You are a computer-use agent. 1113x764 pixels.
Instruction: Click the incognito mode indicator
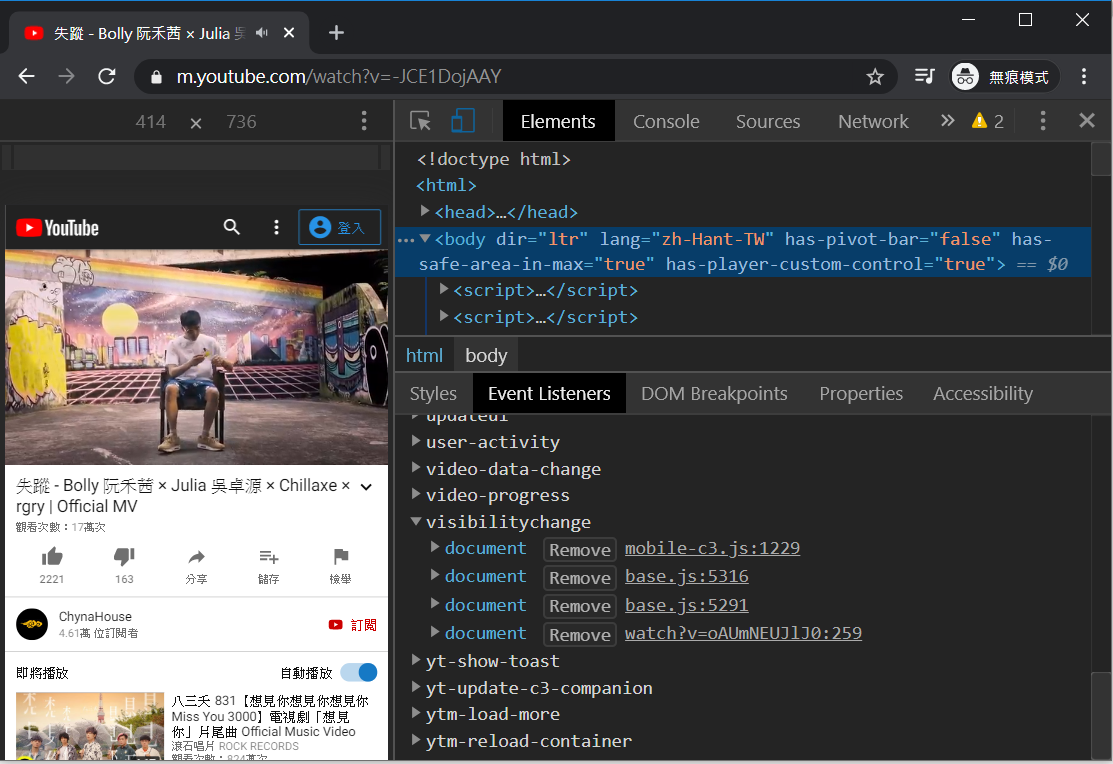click(1004, 77)
